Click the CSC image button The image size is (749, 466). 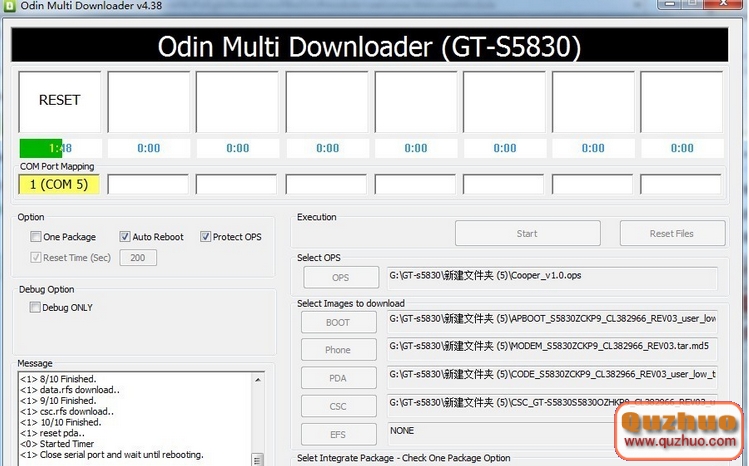(x=338, y=406)
